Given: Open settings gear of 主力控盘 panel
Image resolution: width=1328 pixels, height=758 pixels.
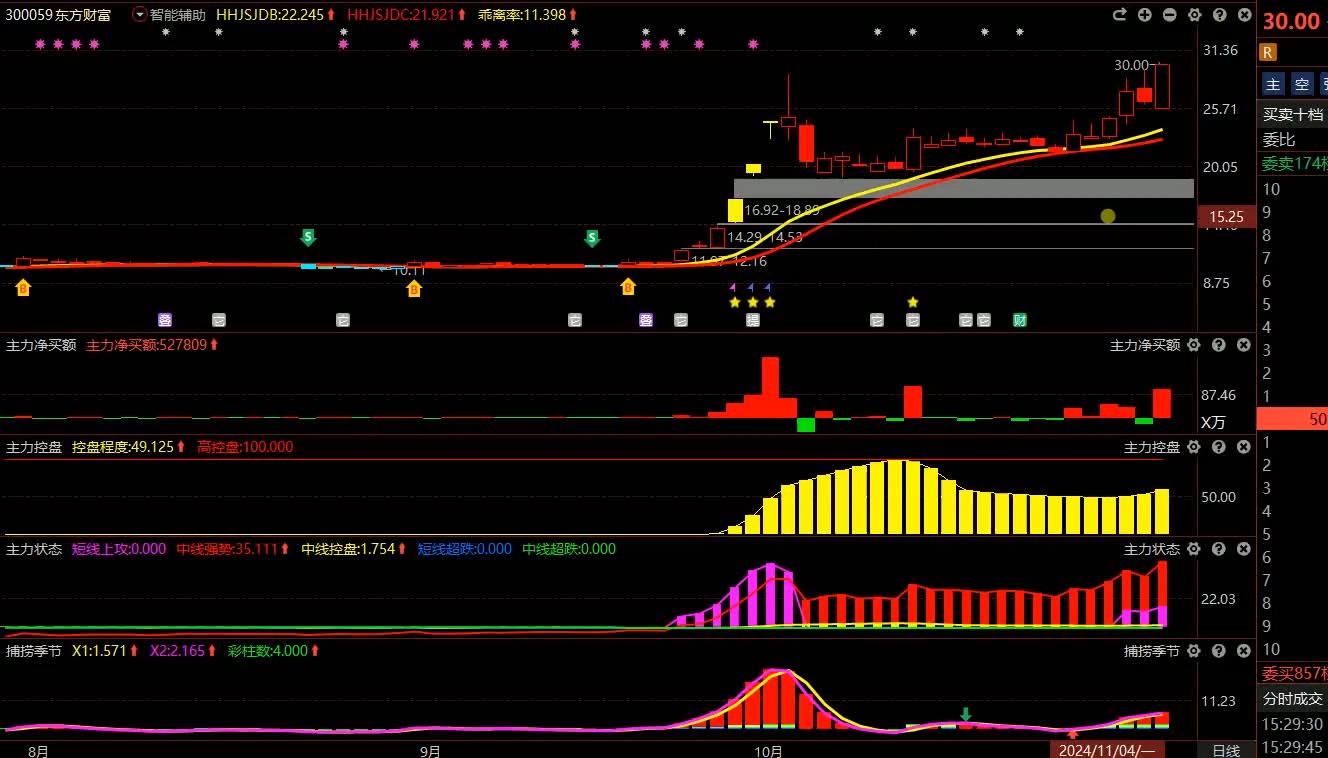Looking at the screenshot, I should coord(1194,447).
